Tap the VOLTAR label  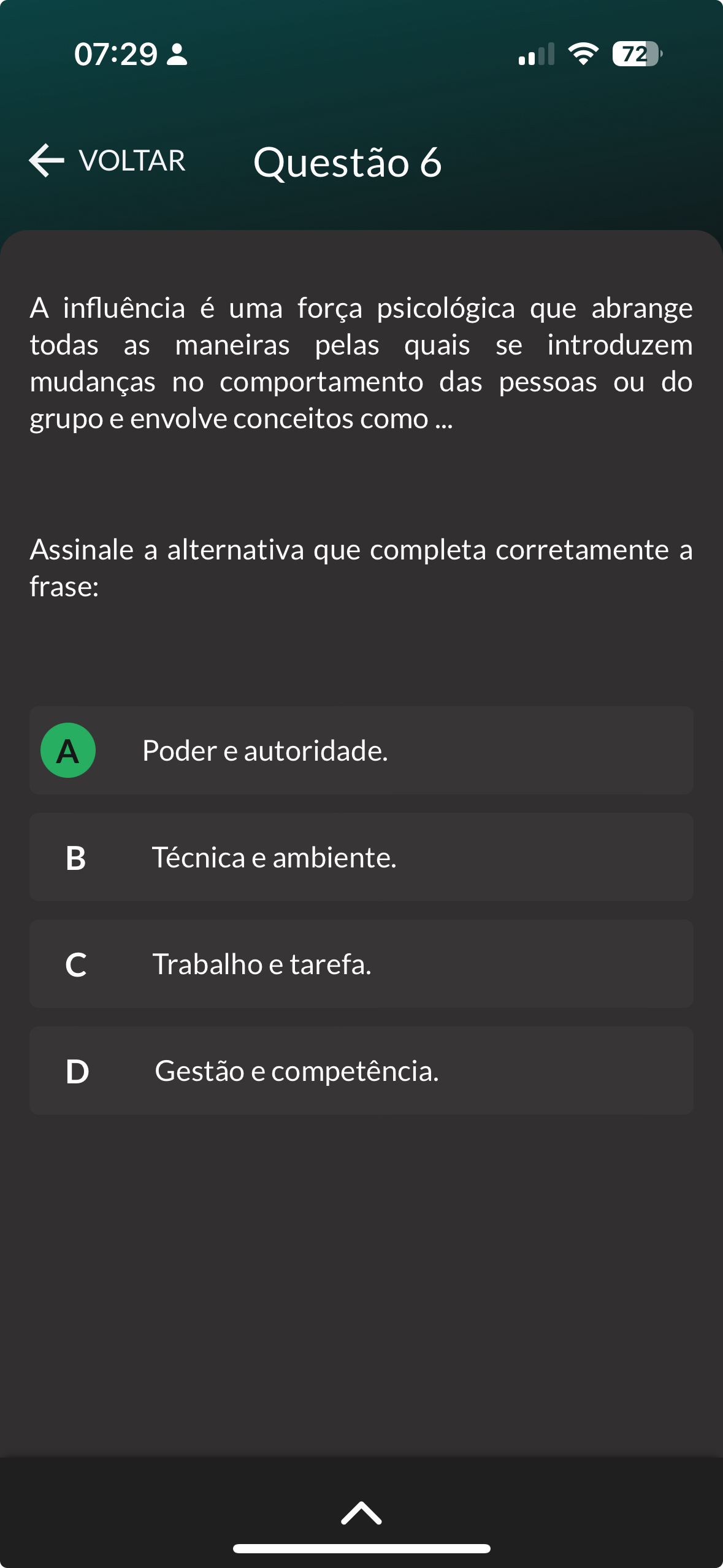point(132,161)
